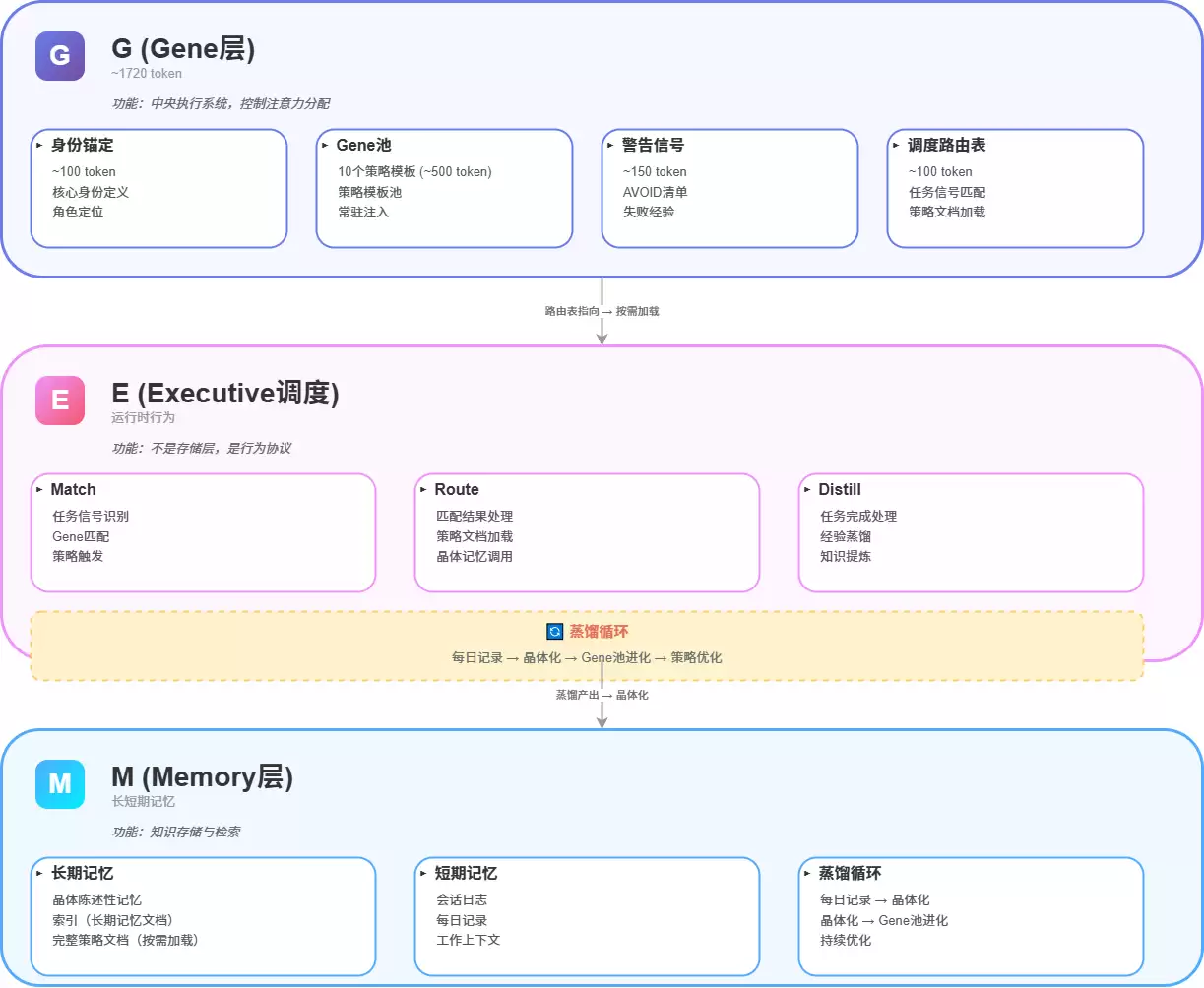Collapse the 调度路由表 disclosure triangle
Image resolution: width=1204 pixels, height=988 pixels.
[x=896, y=145]
